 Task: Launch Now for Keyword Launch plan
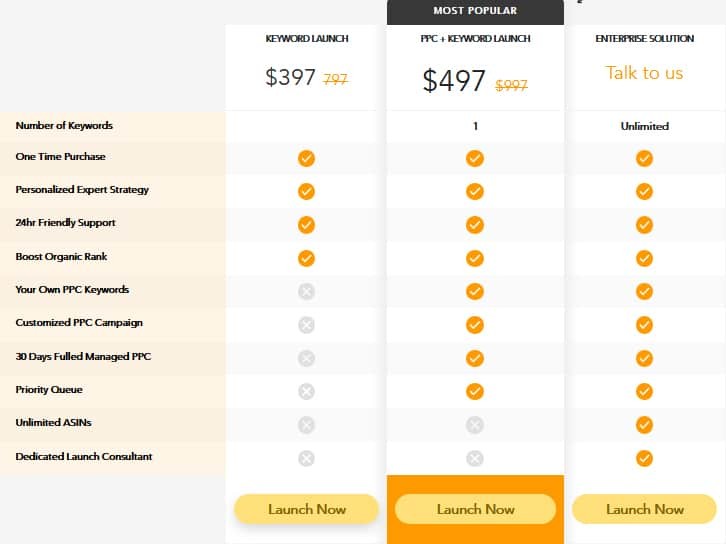tap(307, 509)
